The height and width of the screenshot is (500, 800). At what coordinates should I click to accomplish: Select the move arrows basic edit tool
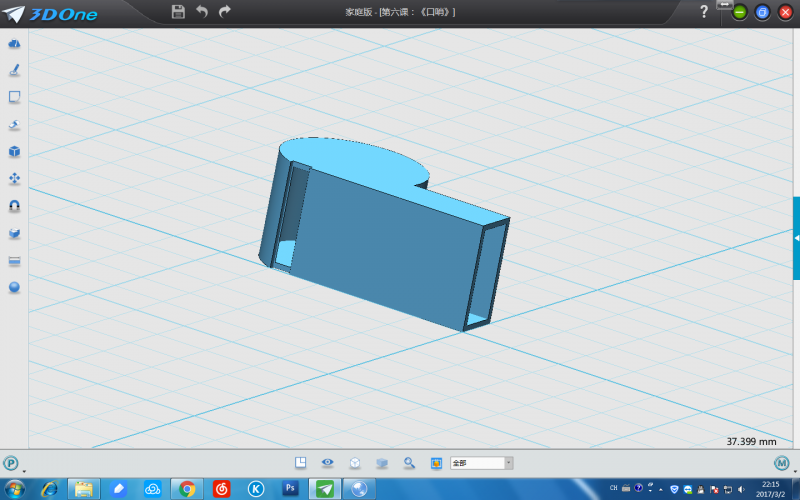pos(14,179)
